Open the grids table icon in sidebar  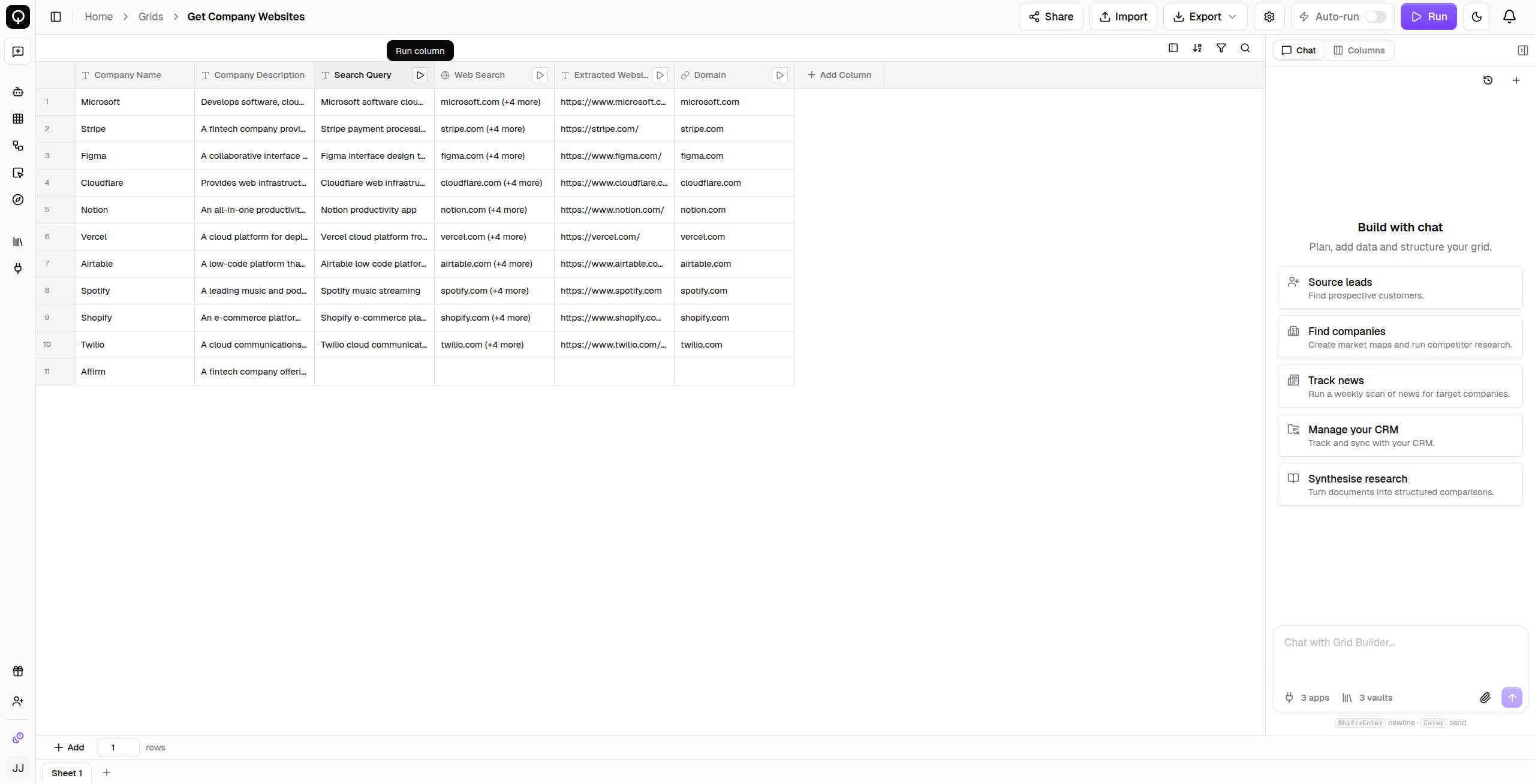[x=18, y=119]
